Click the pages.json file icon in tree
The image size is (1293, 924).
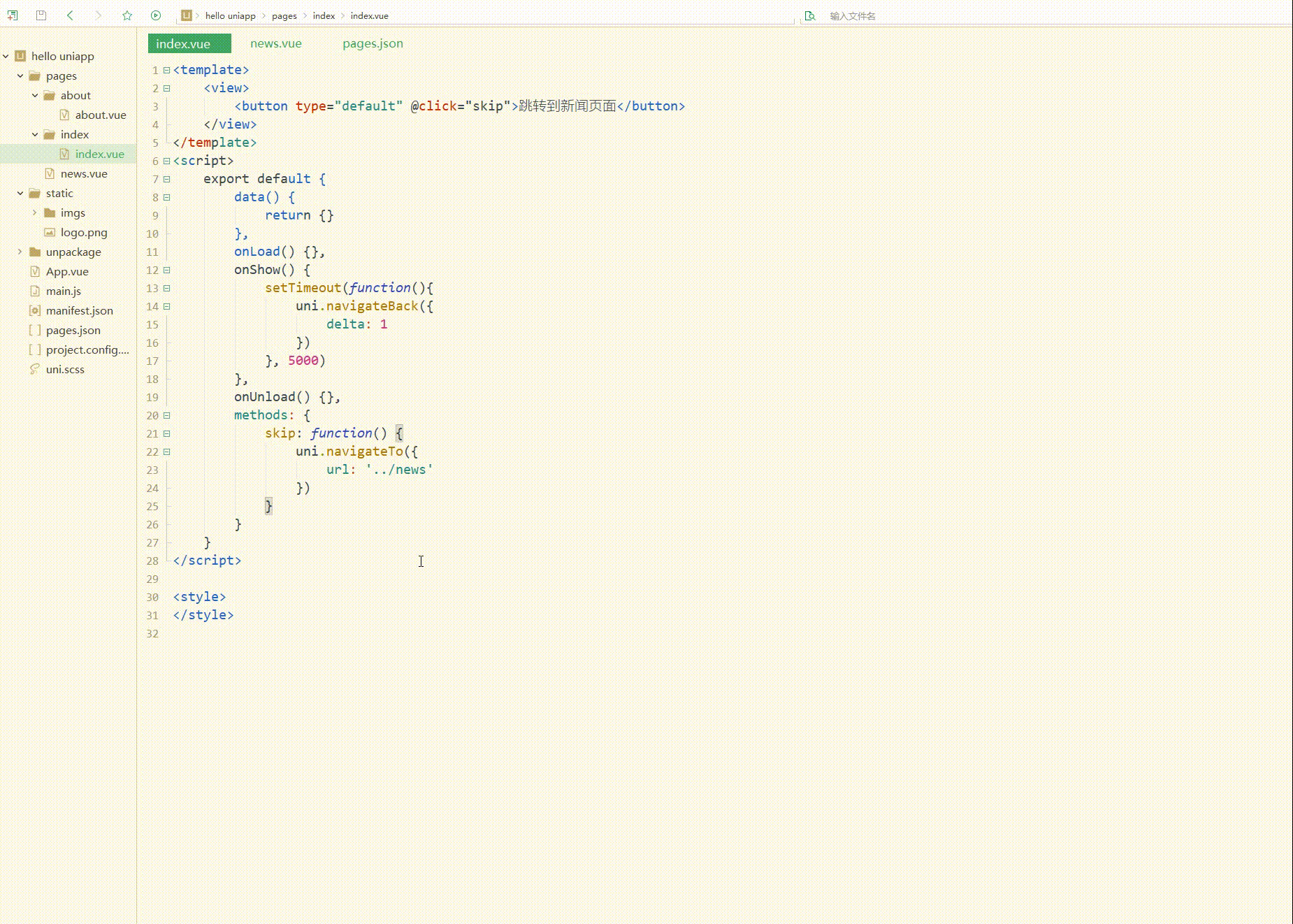35,330
